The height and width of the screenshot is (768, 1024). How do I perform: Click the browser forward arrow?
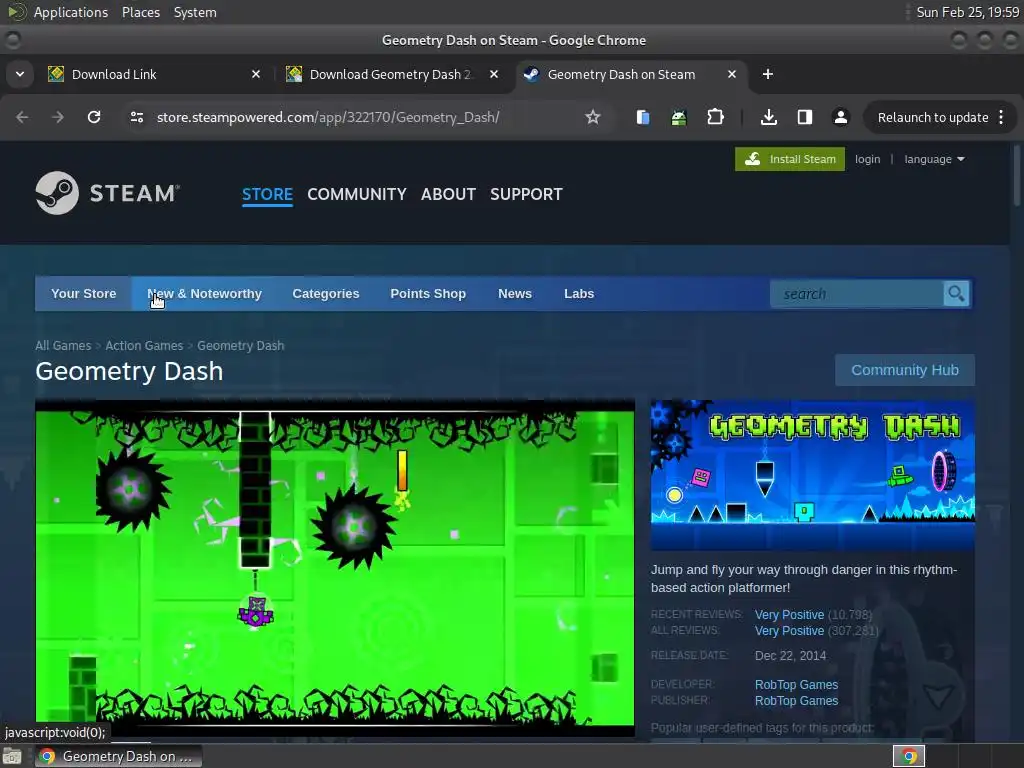click(58, 117)
